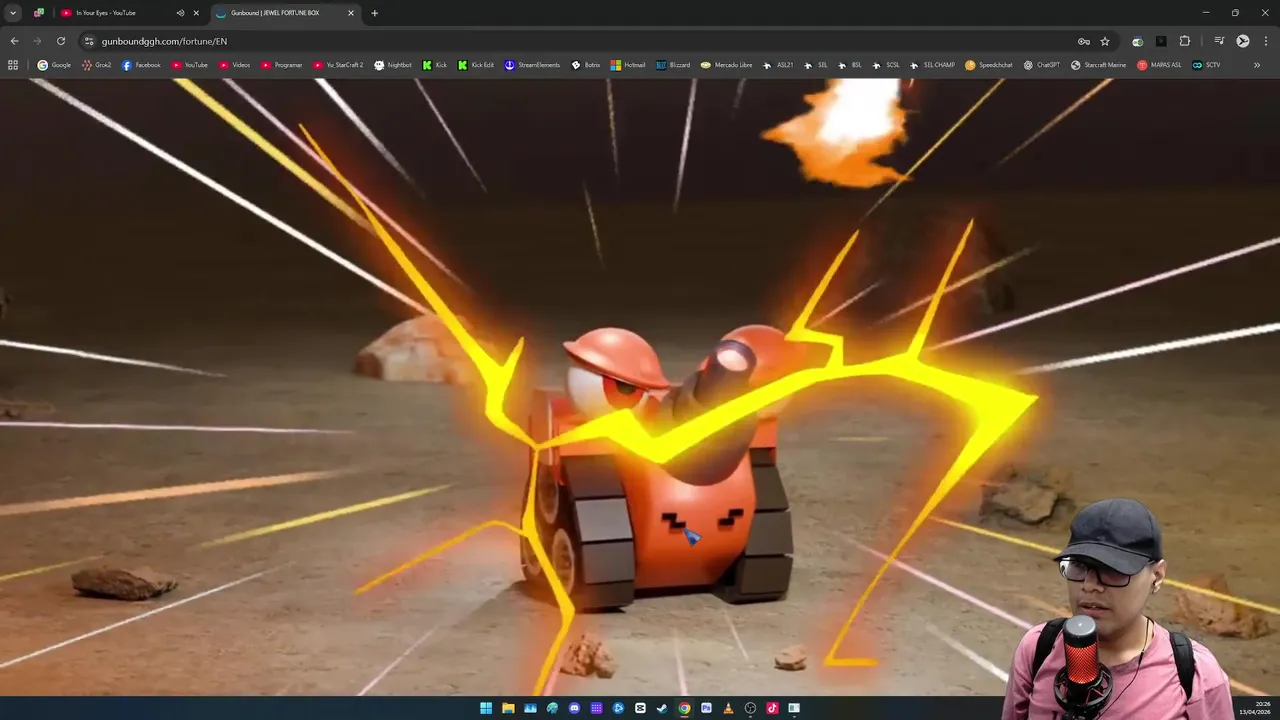Open the Mercado Libre bookmark
The height and width of the screenshot is (720, 1280).
(x=726, y=65)
